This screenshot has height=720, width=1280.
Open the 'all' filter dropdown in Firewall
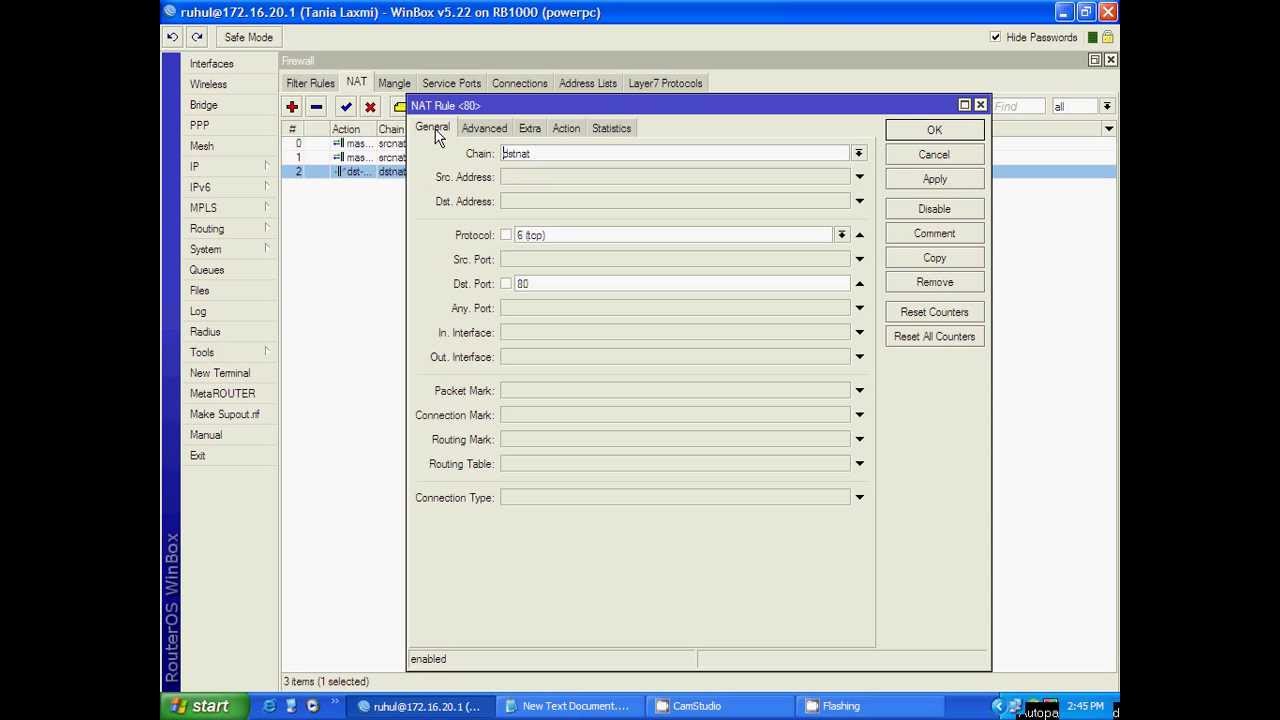(1106, 106)
